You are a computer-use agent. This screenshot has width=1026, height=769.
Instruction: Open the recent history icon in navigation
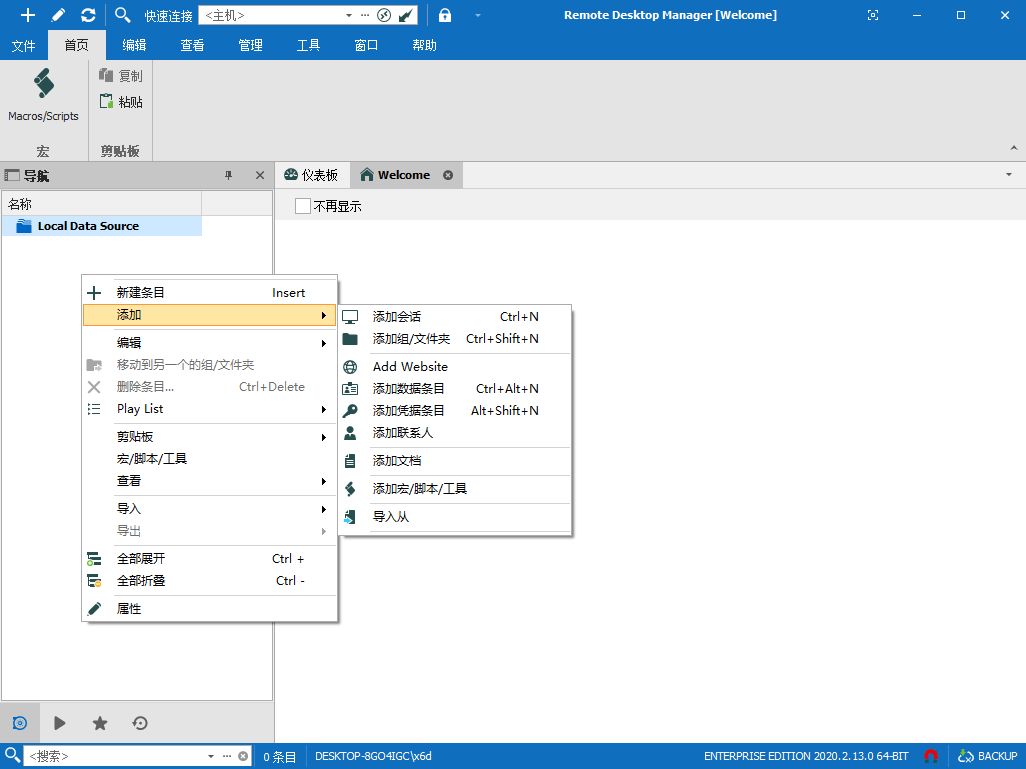coord(140,723)
